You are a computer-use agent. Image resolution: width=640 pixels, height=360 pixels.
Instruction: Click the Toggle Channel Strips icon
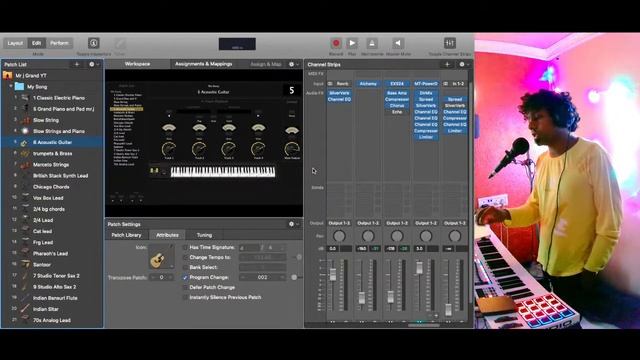coord(449,43)
